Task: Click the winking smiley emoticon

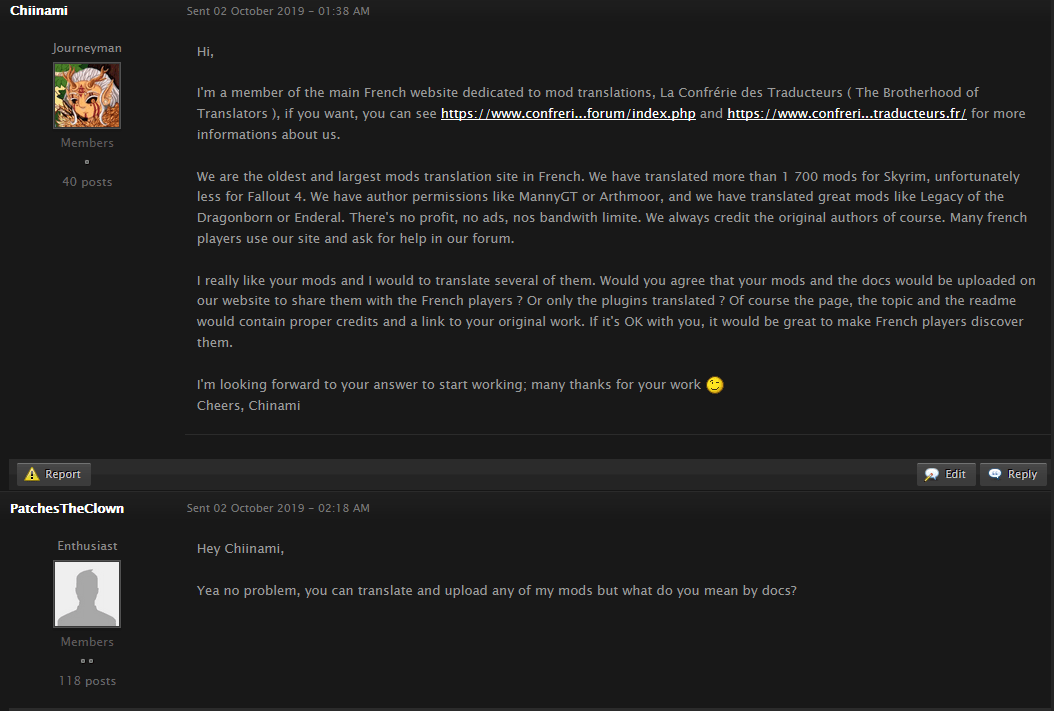Action: [x=715, y=385]
